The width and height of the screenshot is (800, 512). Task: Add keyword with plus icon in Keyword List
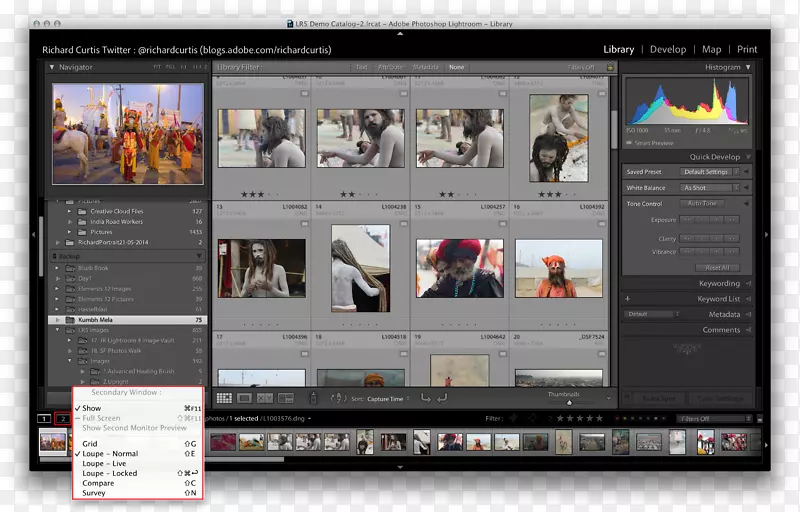[627, 299]
